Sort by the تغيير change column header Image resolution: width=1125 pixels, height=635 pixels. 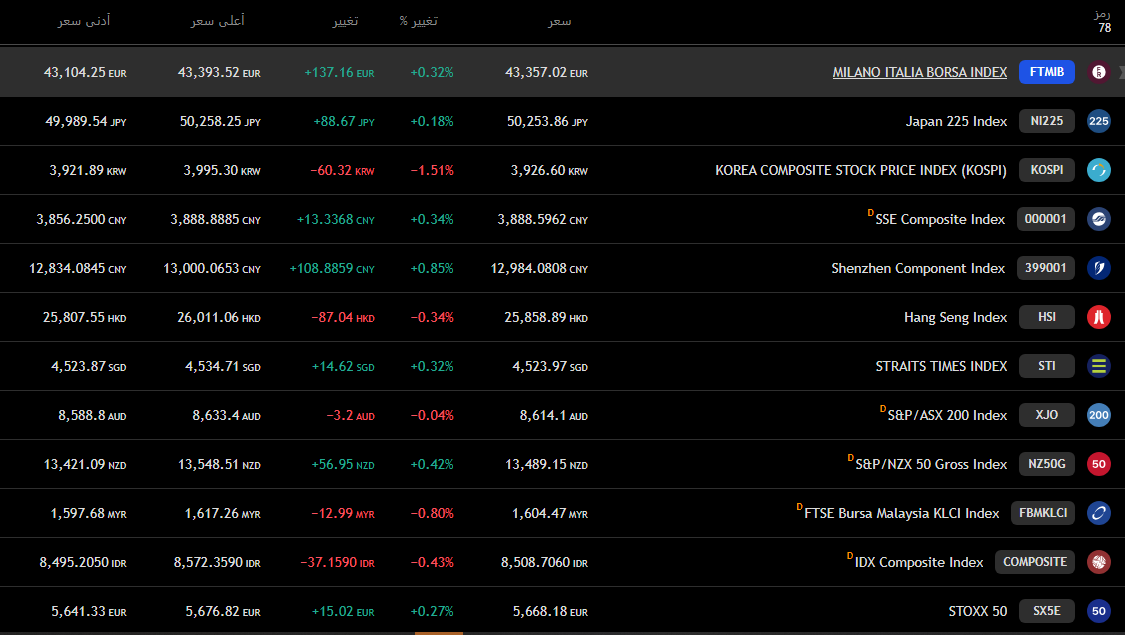pyautogui.click(x=345, y=22)
